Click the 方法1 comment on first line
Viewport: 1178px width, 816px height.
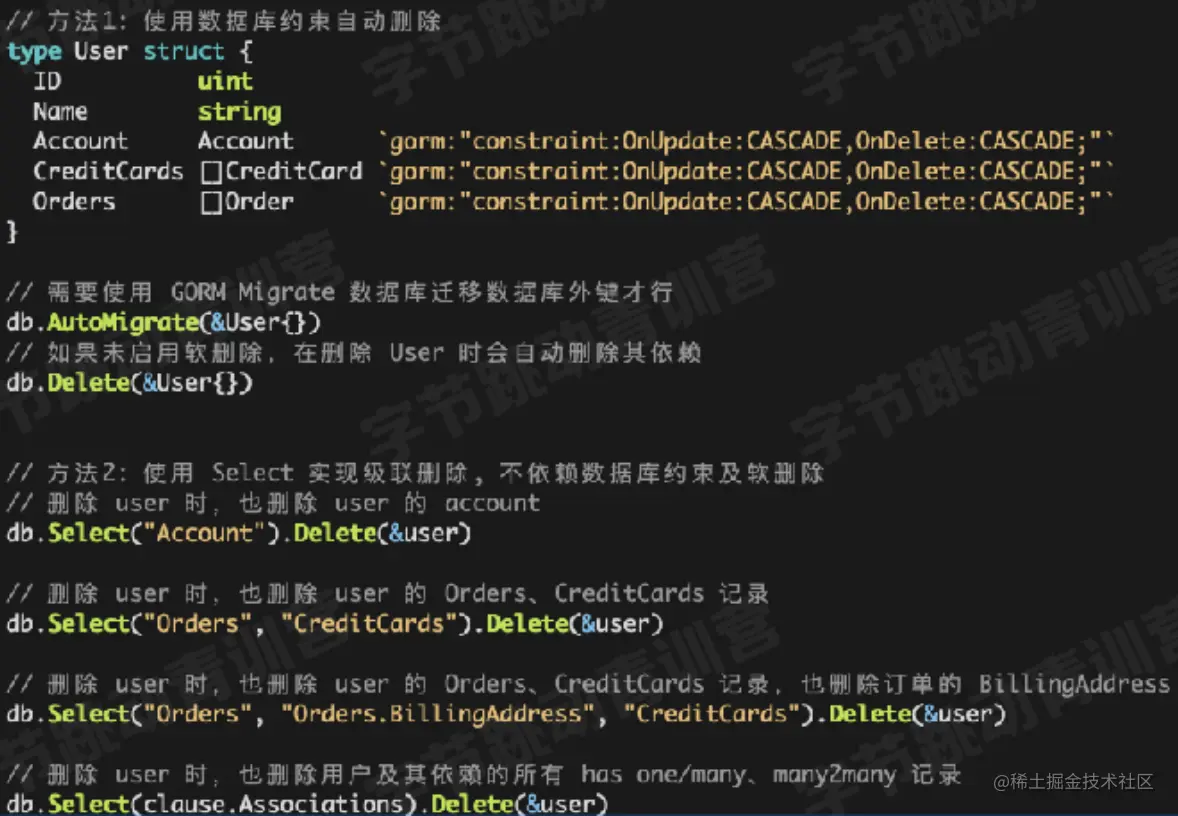click(224, 21)
